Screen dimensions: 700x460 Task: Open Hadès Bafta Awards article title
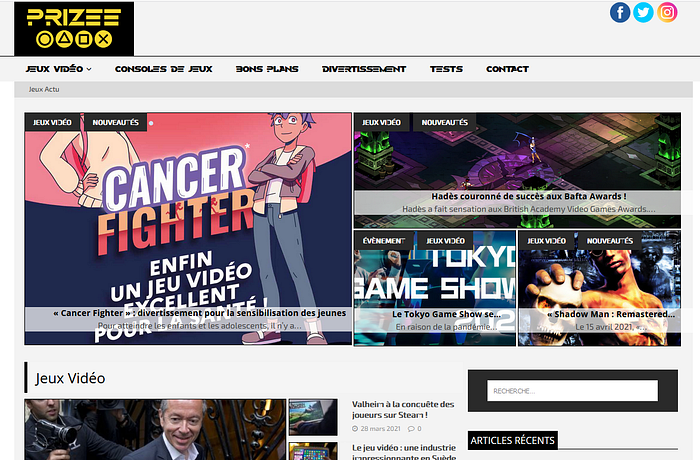coord(529,197)
